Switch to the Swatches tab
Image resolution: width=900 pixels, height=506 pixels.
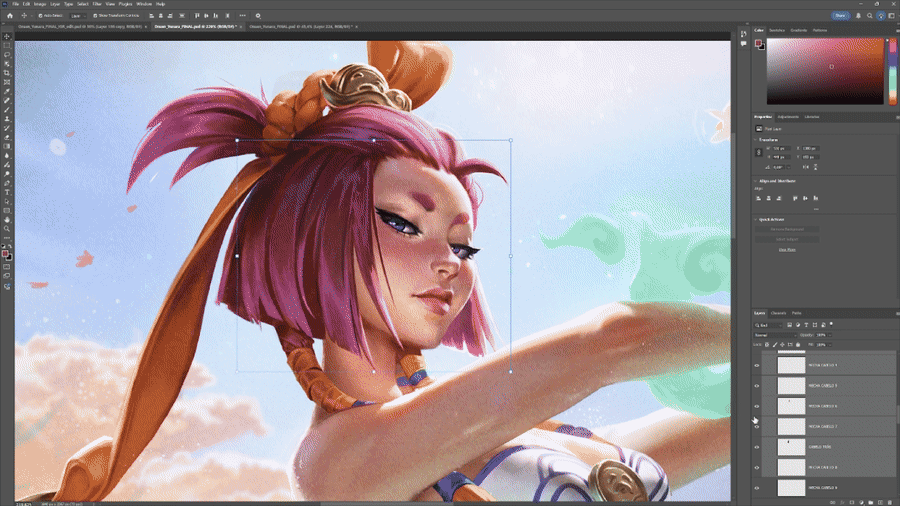pyautogui.click(x=777, y=30)
